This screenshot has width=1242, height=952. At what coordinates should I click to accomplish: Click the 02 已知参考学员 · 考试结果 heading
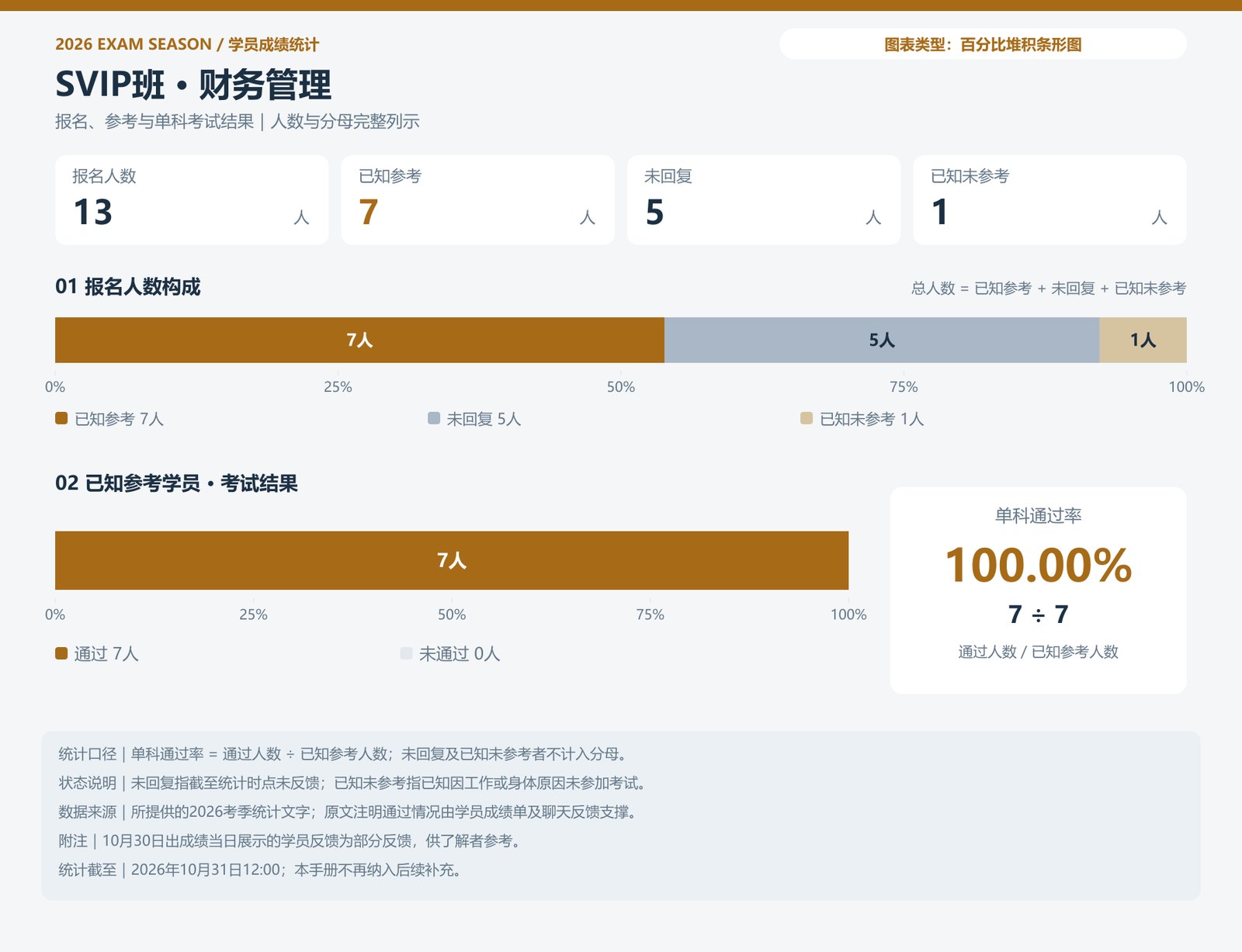coord(176,483)
